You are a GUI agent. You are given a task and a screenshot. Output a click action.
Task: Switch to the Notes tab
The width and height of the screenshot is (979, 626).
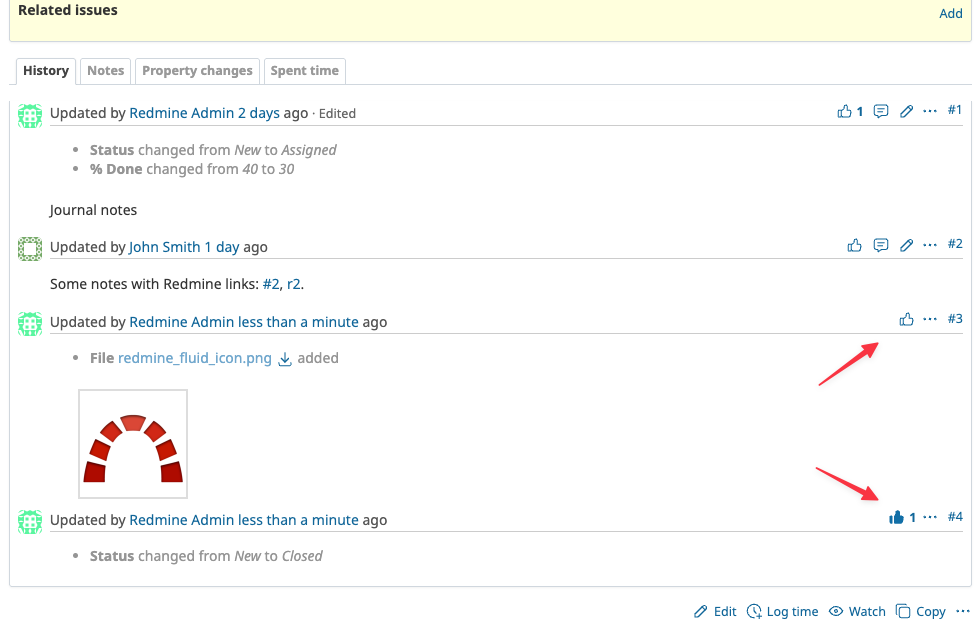tap(105, 71)
